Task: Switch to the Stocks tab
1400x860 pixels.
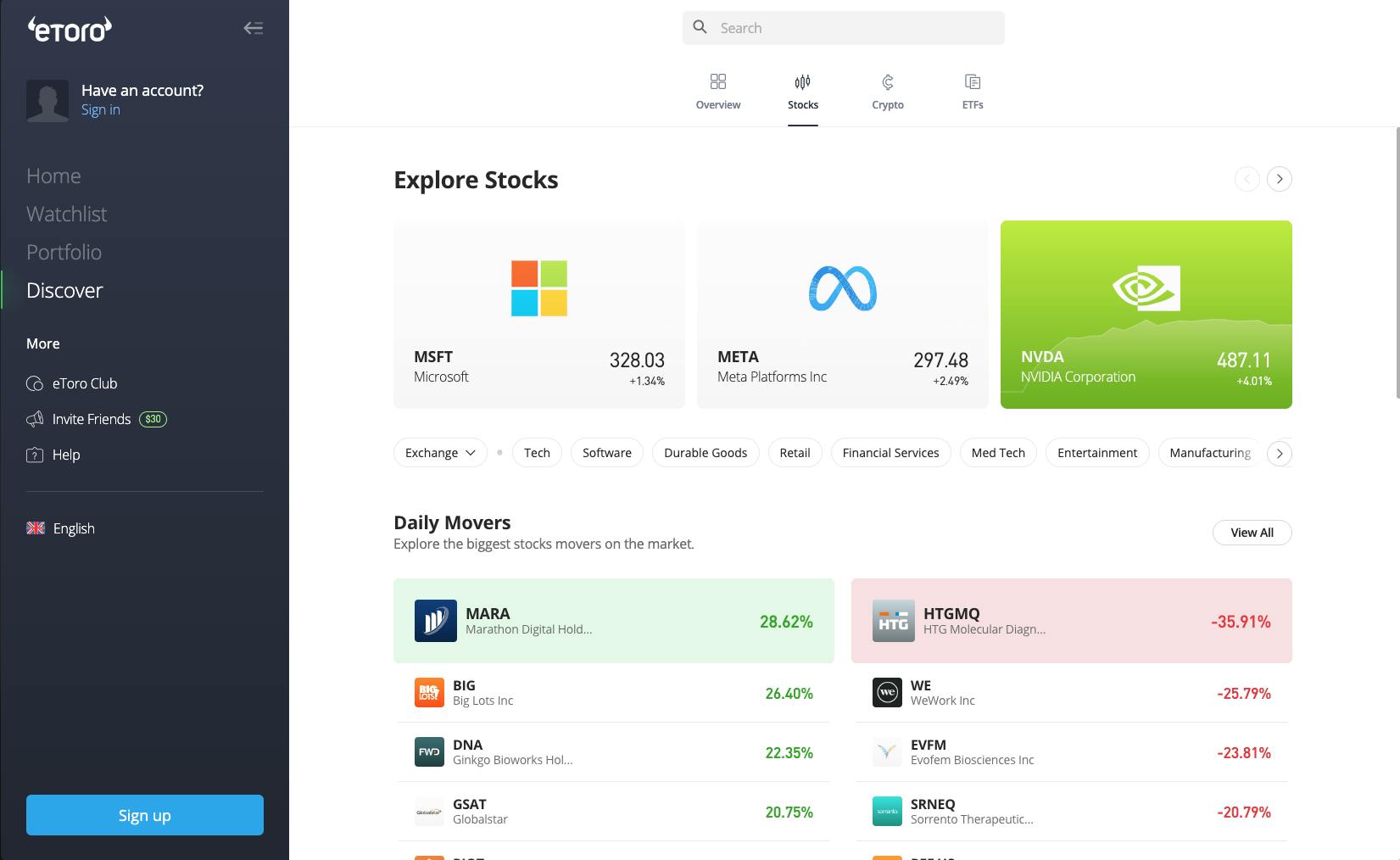Action: pyautogui.click(x=803, y=92)
